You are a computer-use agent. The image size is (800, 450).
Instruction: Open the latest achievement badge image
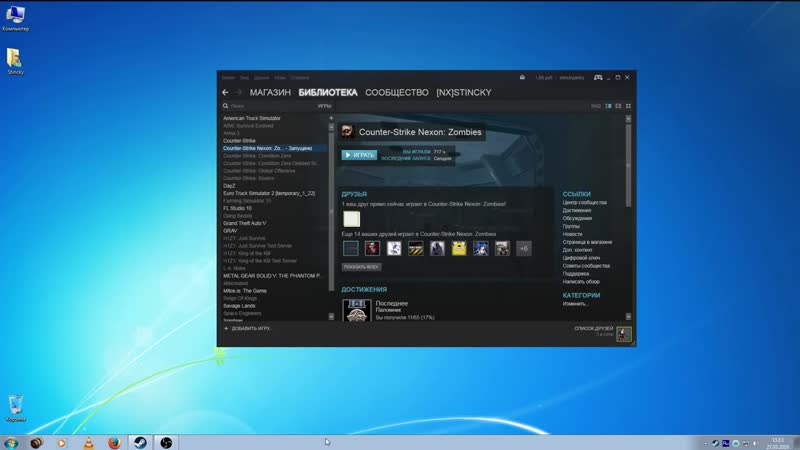[x=357, y=310]
